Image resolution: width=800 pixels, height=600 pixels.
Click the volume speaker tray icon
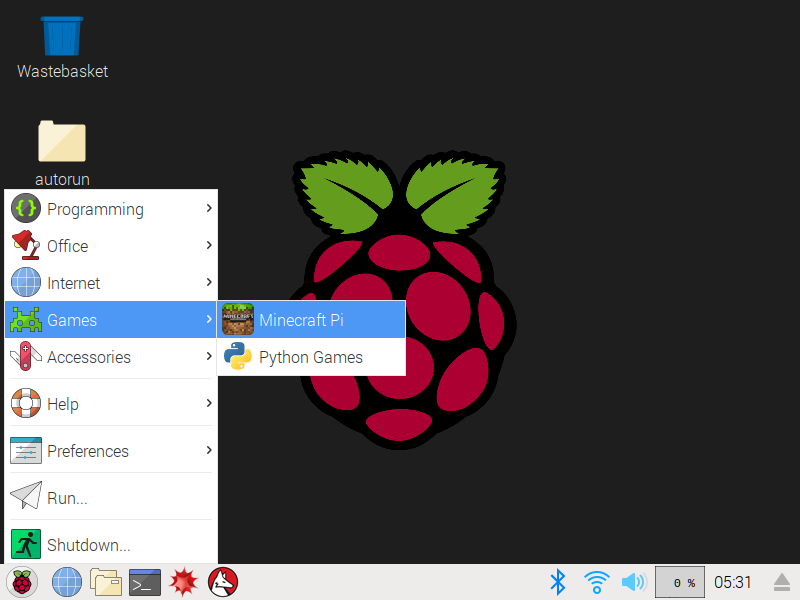coord(634,582)
